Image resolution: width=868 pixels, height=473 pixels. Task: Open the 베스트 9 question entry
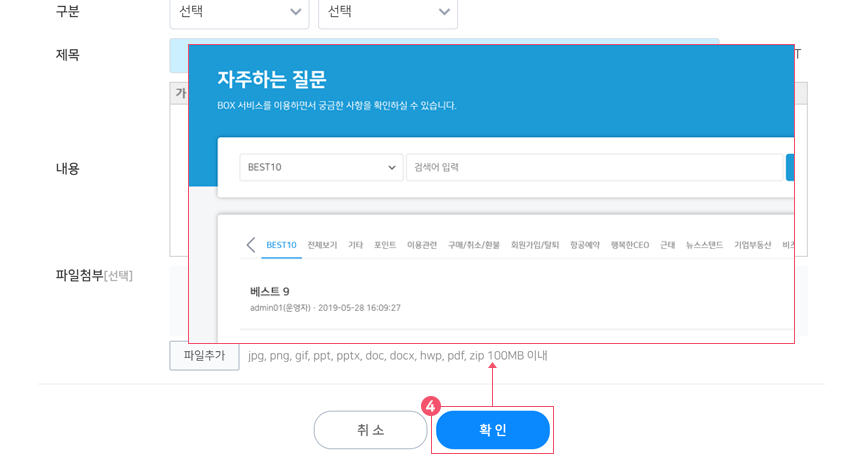(x=270, y=291)
